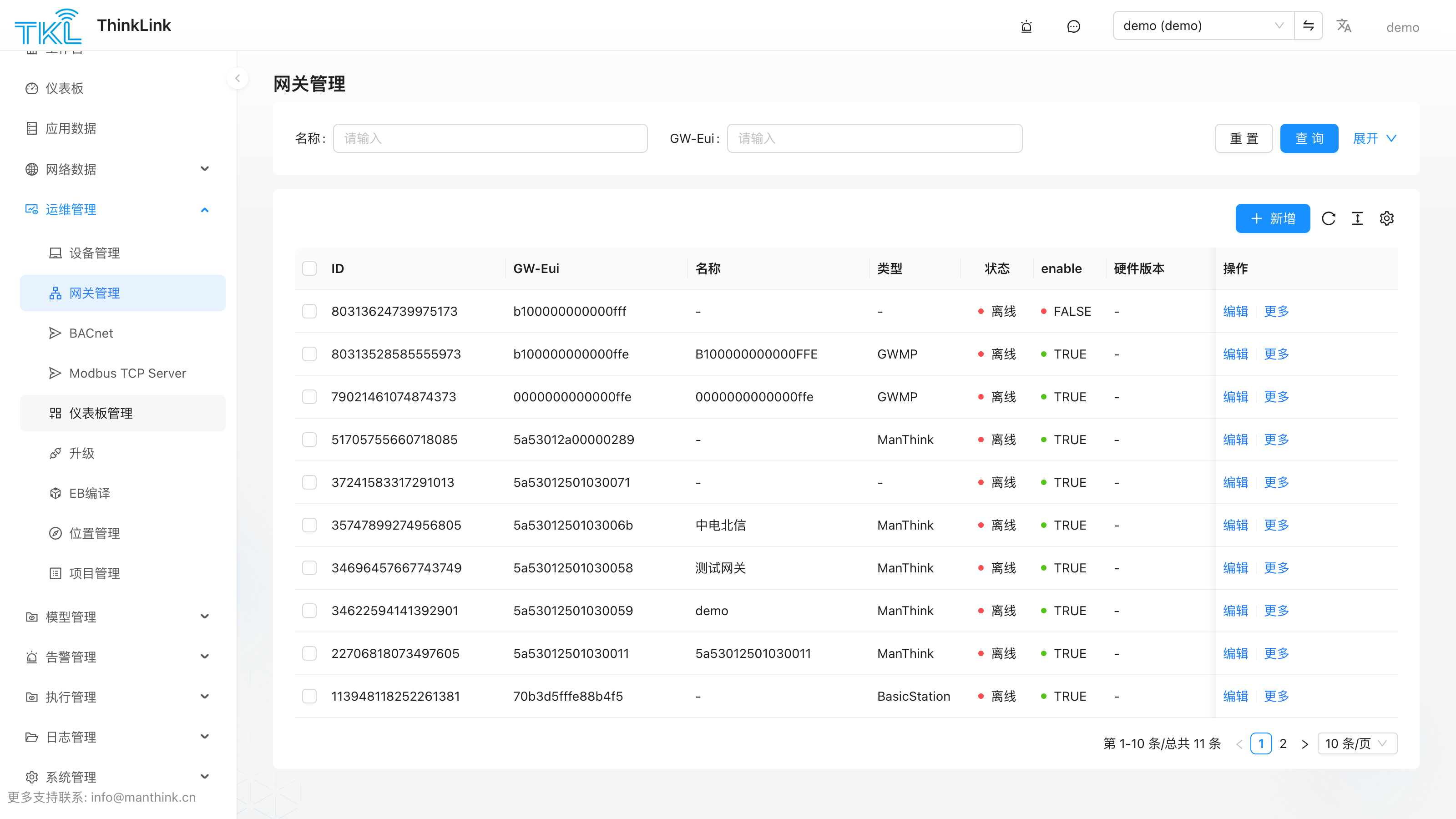
Task: Click 编辑 for the 测试网关 row
Action: 1235,568
